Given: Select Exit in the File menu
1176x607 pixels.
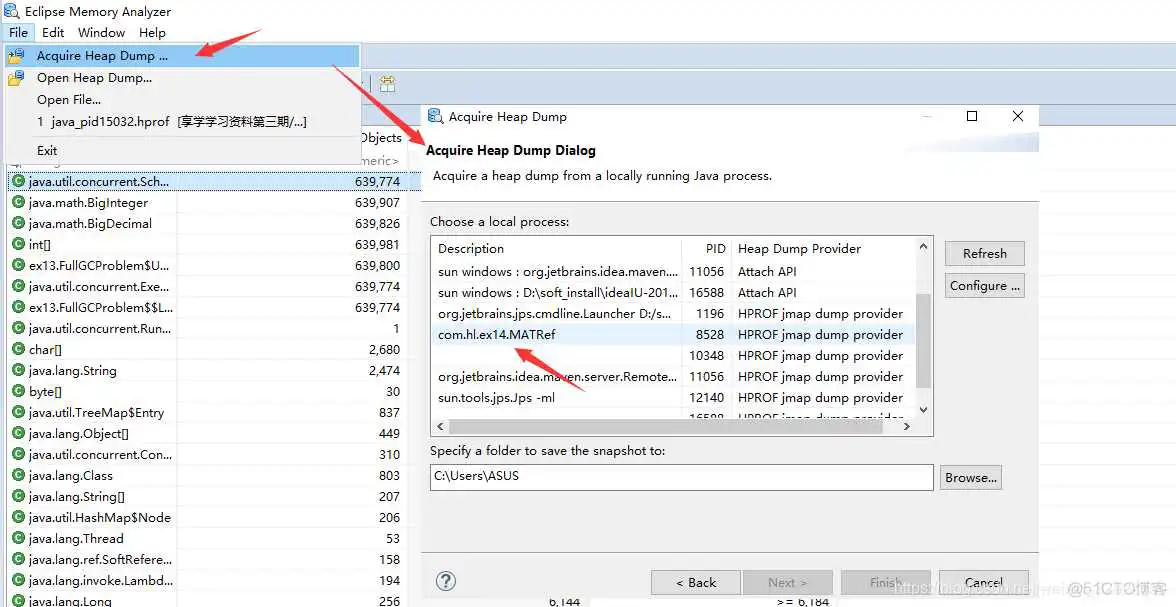Looking at the screenshot, I should tap(182, 150).
